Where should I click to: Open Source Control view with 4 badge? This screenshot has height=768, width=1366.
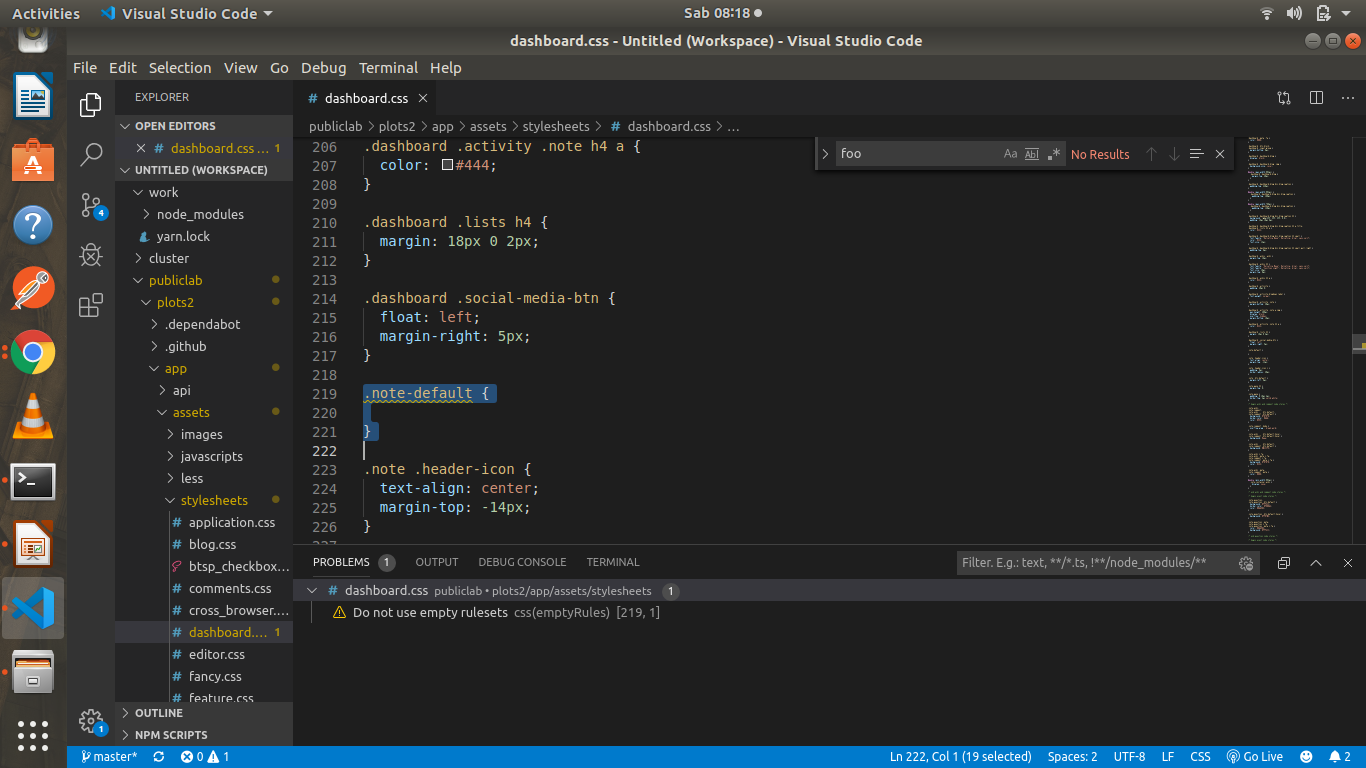tap(91, 205)
